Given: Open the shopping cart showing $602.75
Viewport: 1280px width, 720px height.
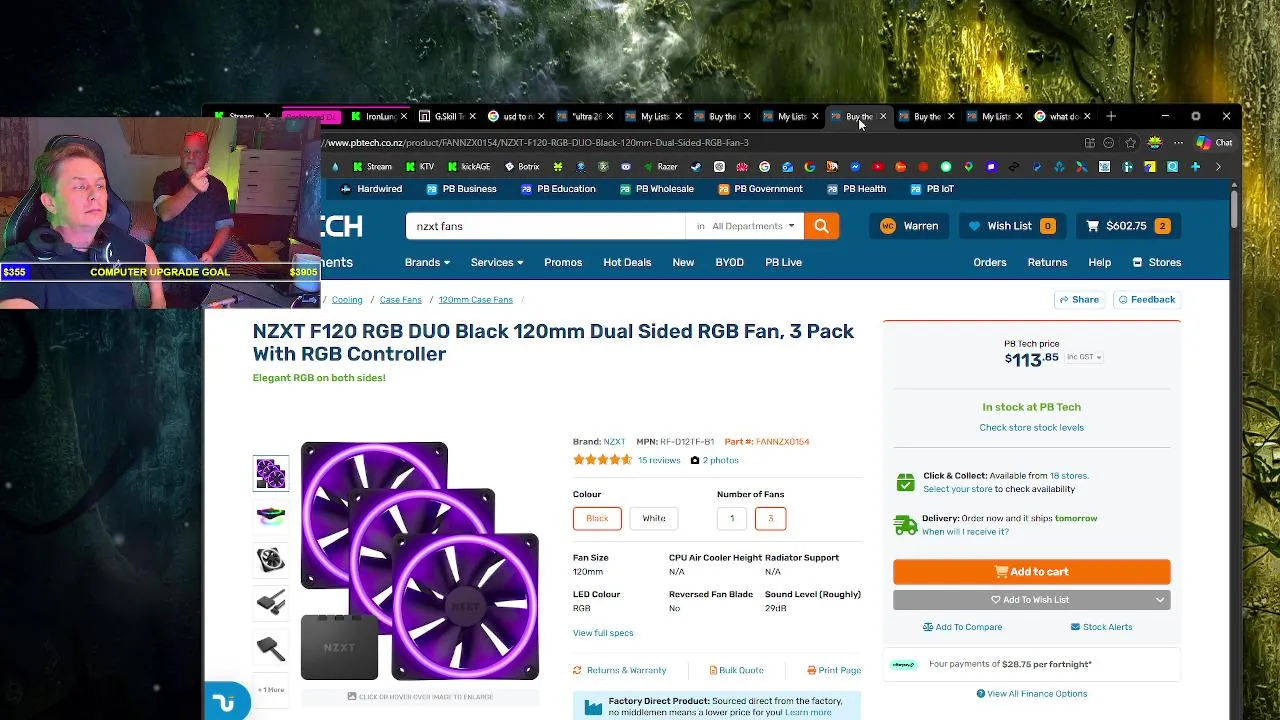Looking at the screenshot, I should pyautogui.click(x=1127, y=226).
